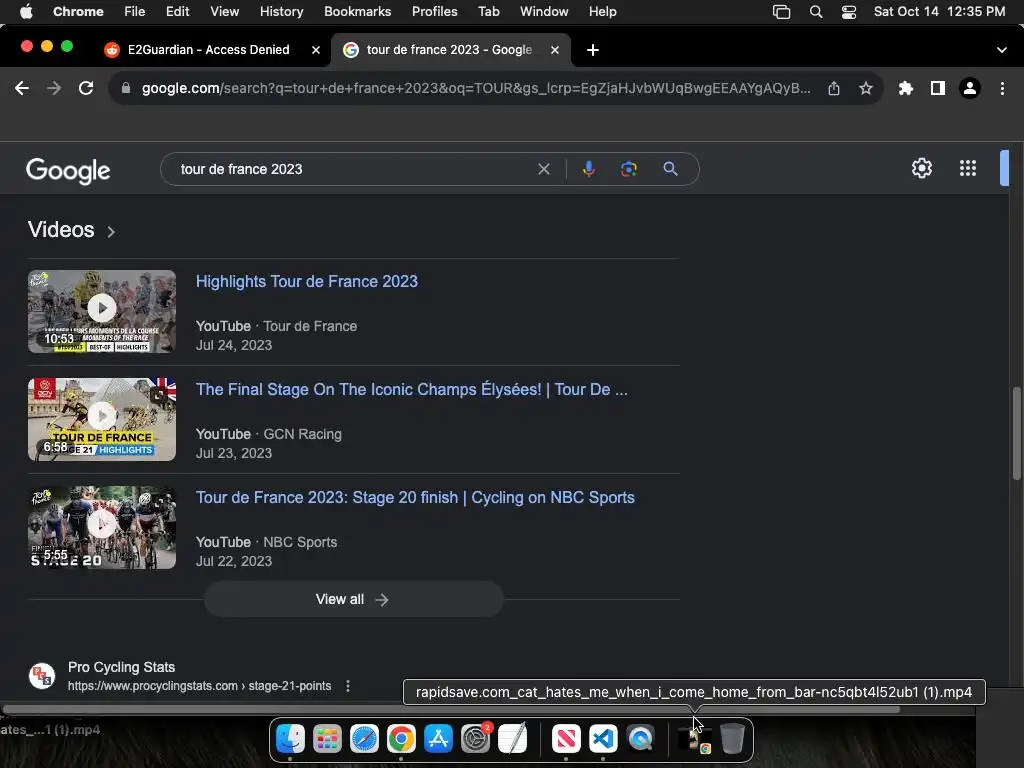Image resolution: width=1024 pixels, height=768 pixels.
Task: Open the App Store from the Dock
Action: coord(438,739)
